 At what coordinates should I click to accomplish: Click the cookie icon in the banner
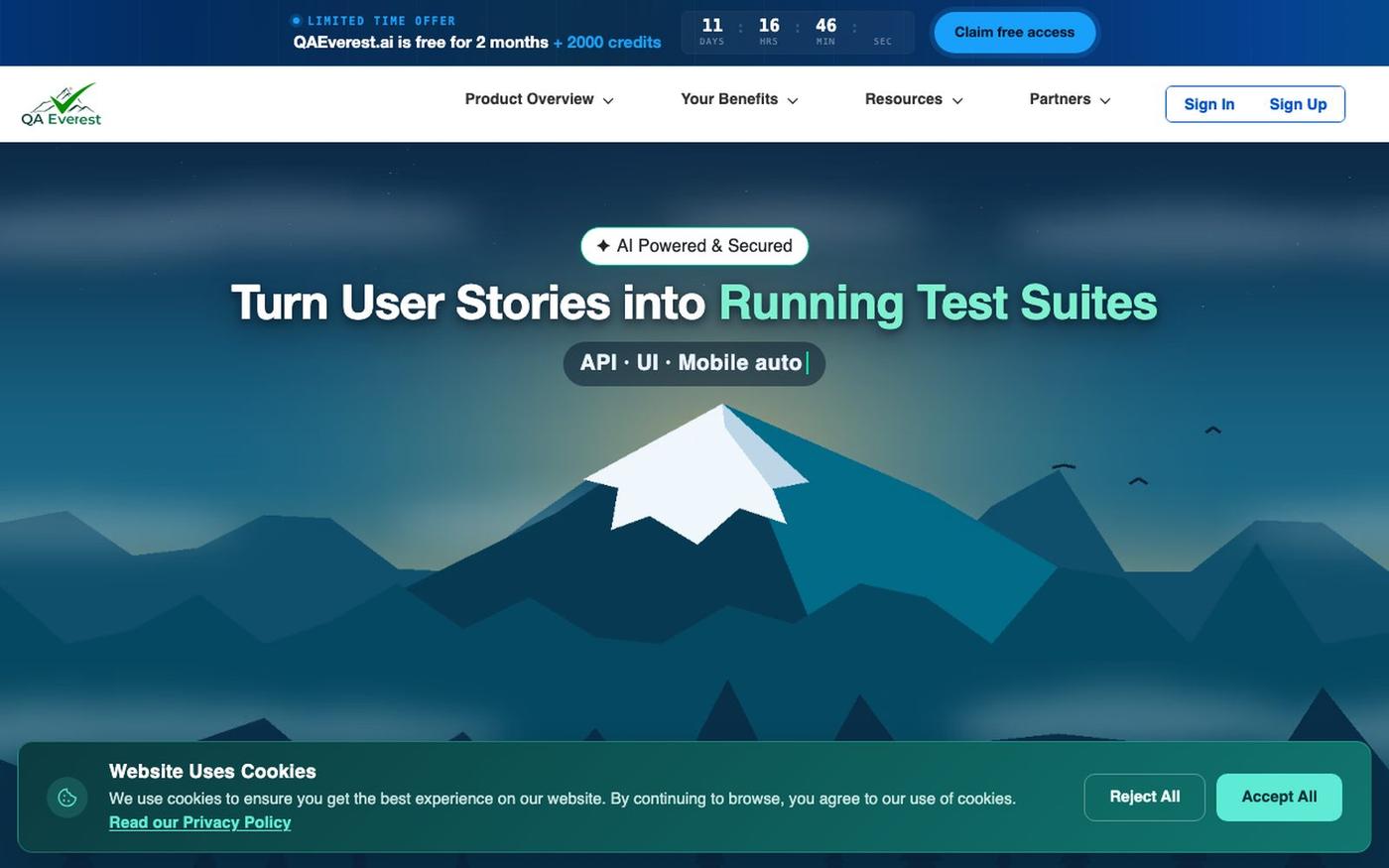tap(67, 797)
